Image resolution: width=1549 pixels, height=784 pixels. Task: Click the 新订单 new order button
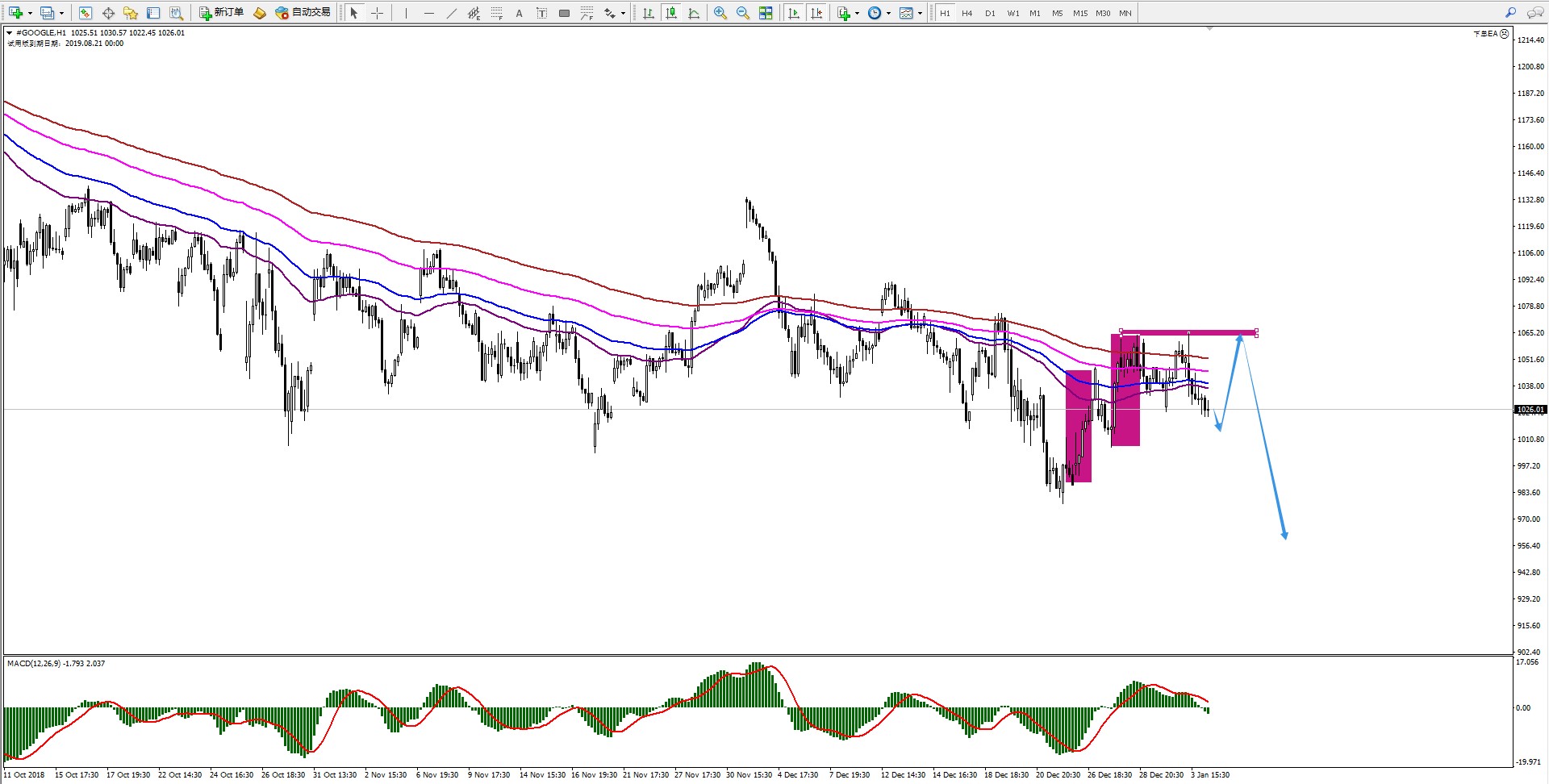(222, 13)
